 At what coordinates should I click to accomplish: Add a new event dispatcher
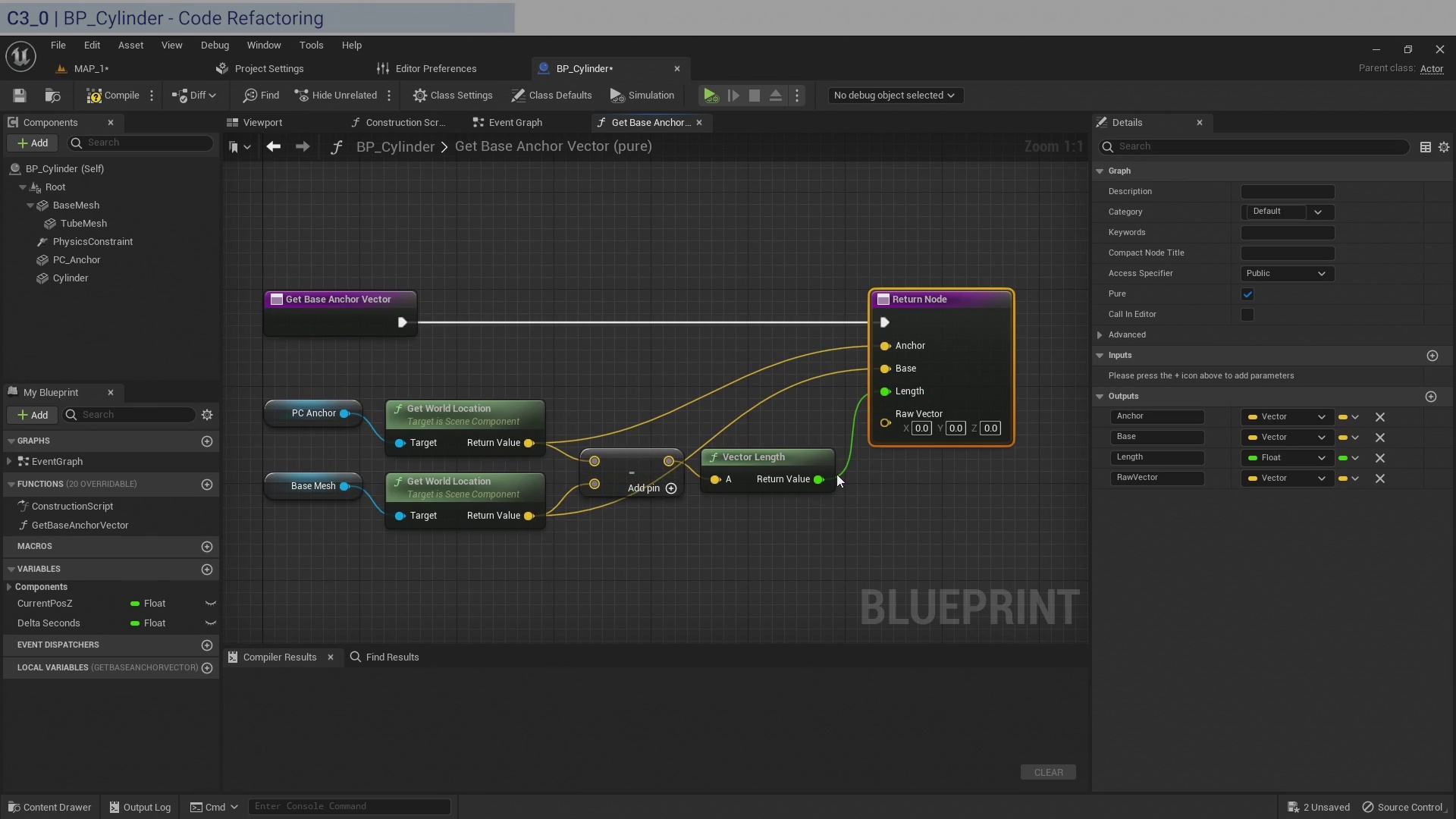coord(207,645)
